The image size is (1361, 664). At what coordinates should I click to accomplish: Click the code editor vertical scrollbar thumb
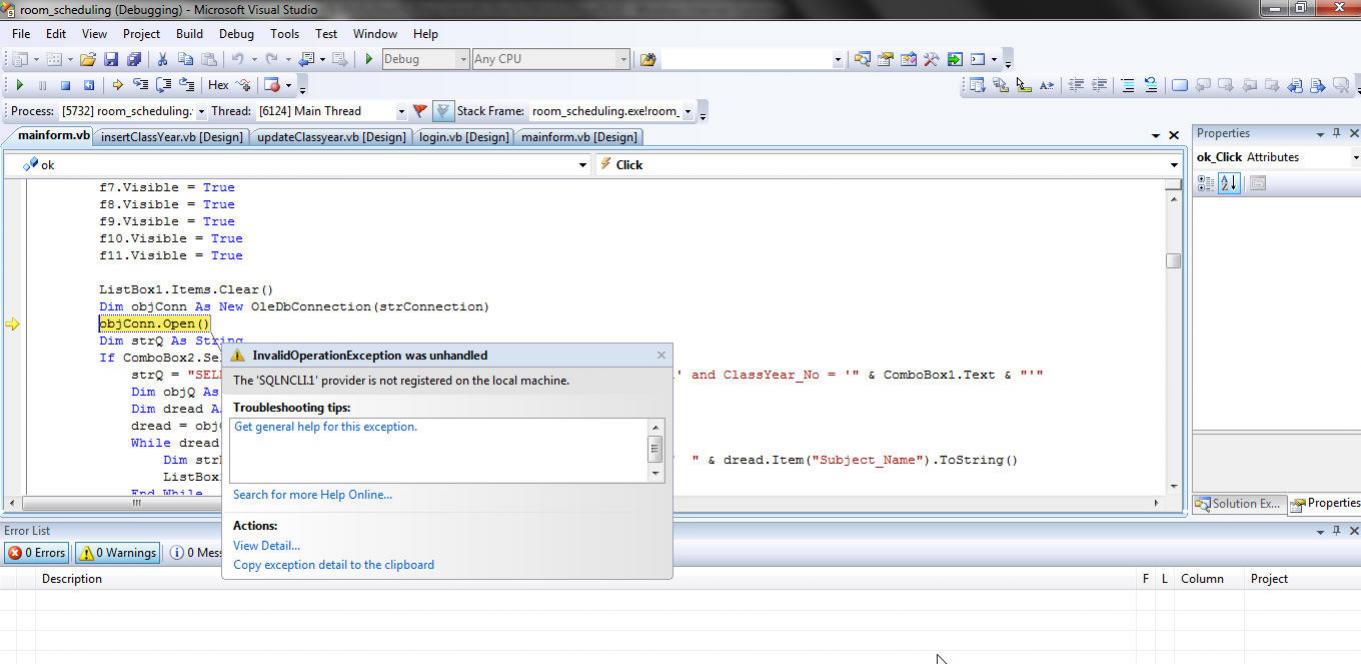click(1174, 260)
